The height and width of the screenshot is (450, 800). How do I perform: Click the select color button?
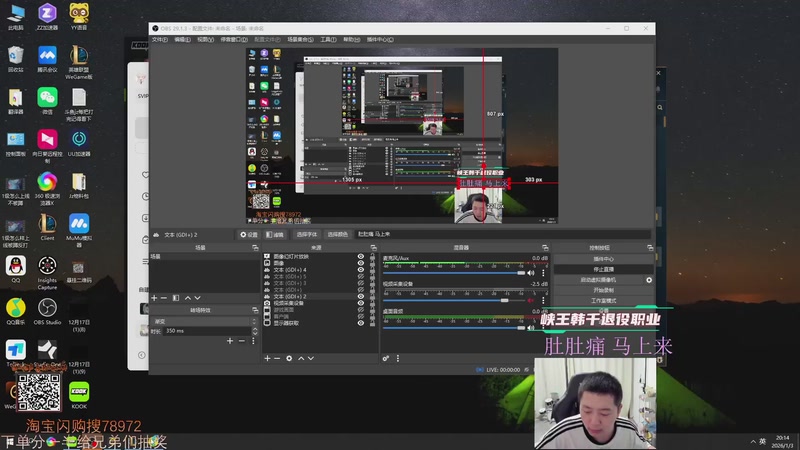click(338, 235)
